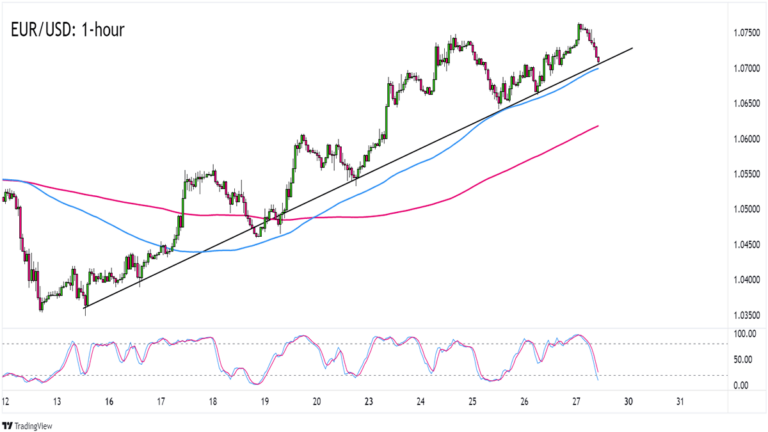Click the black ascending trendline upper end
This screenshot has width=768, height=432.
tap(632, 48)
